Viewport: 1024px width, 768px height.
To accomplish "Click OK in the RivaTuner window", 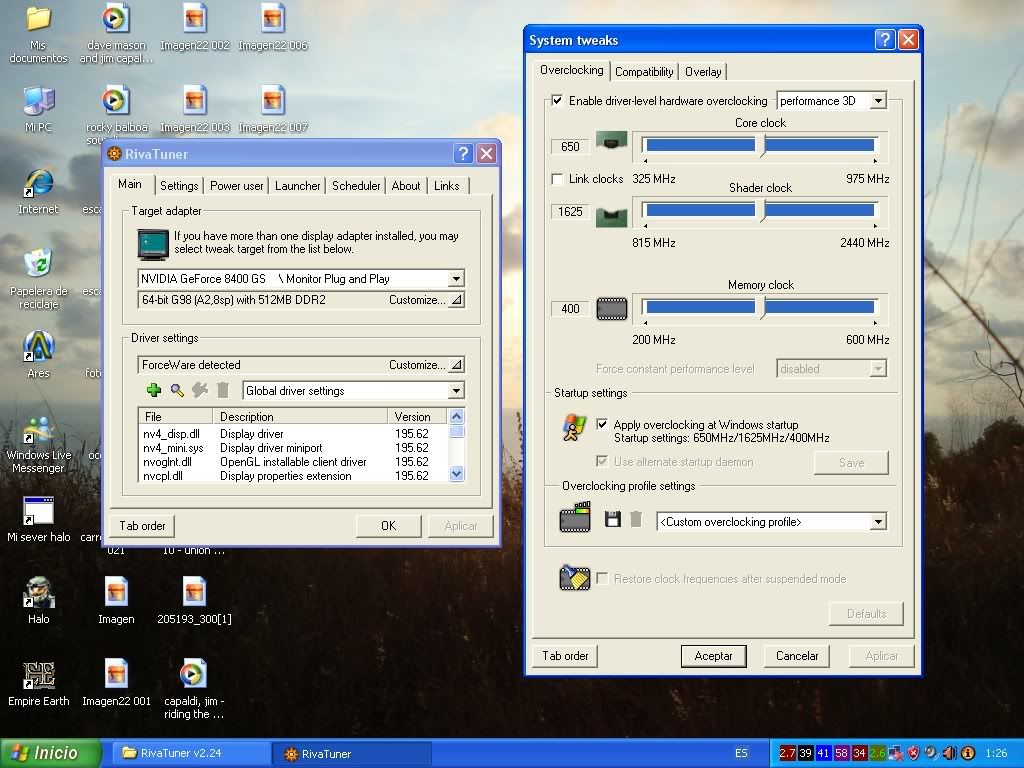I will click(x=389, y=526).
